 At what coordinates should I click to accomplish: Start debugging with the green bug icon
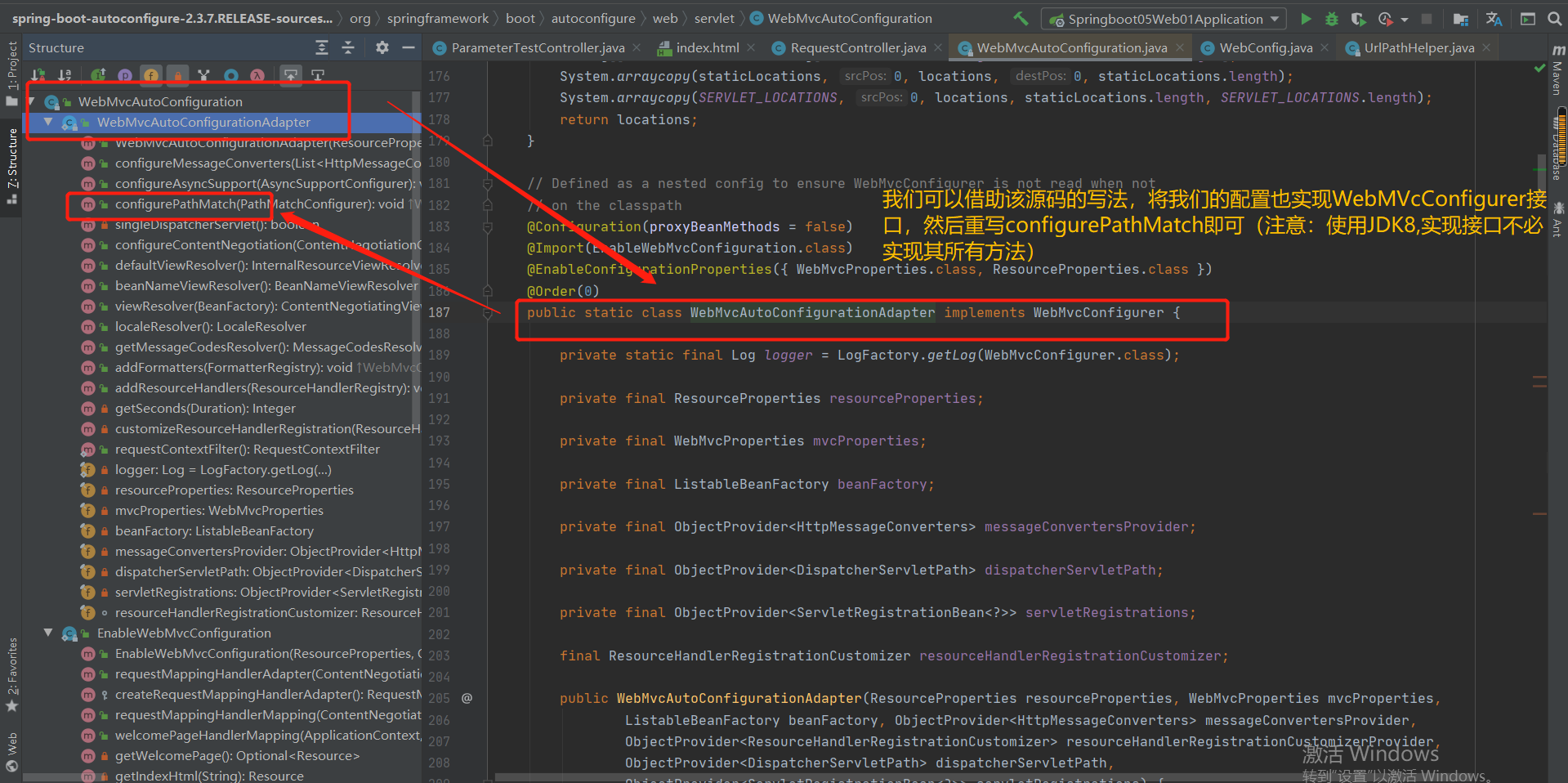click(x=1332, y=18)
